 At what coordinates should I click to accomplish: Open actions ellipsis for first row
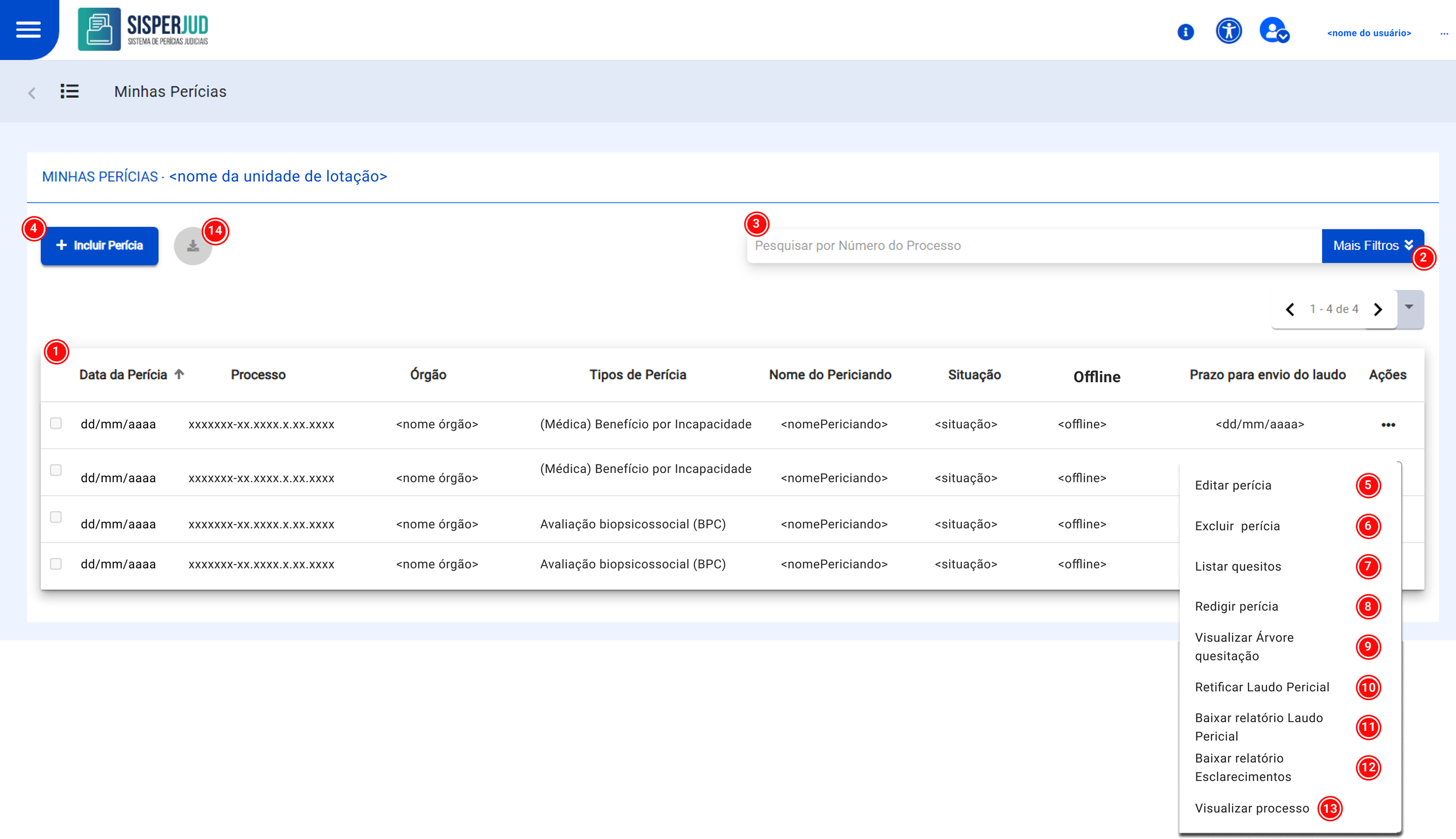(x=1388, y=425)
